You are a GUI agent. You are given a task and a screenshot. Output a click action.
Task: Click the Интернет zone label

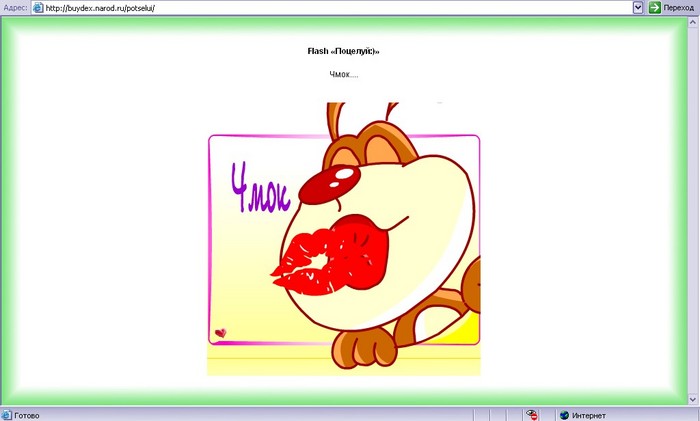coord(588,416)
